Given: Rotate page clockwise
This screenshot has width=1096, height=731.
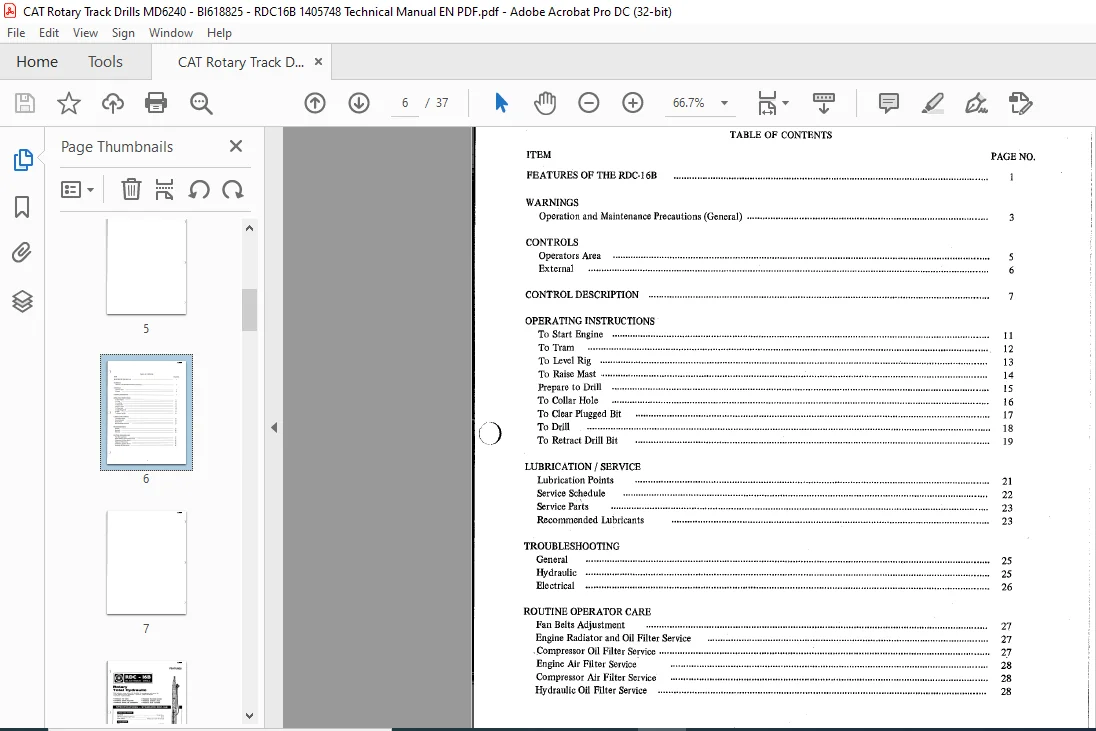Looking at the screenshot, I should pos(233,189).
